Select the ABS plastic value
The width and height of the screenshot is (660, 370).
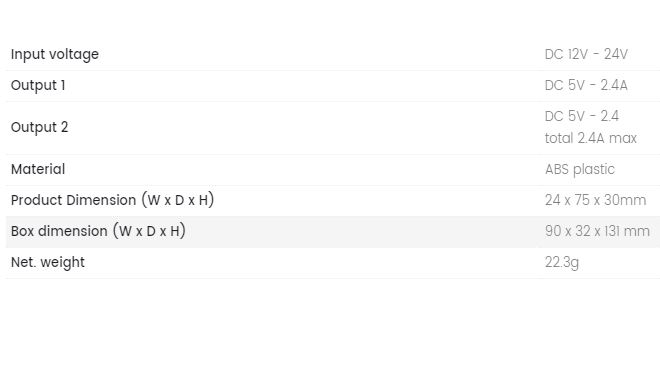[x=580, y=170]
